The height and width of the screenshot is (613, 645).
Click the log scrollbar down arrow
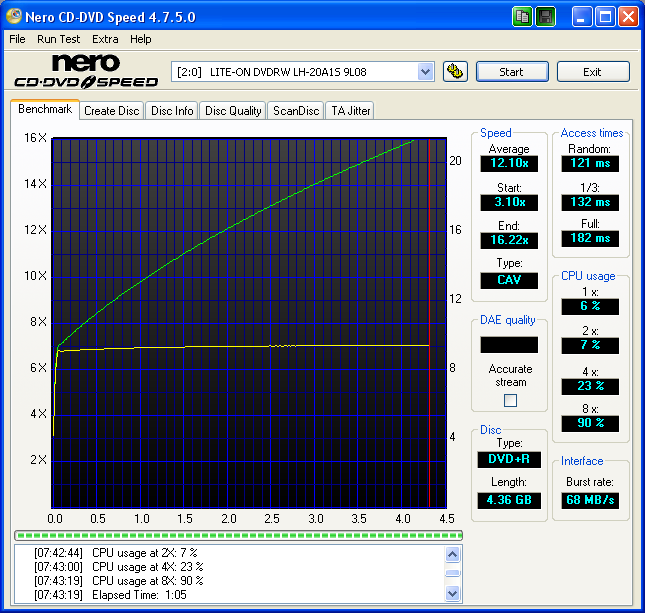pyautogui.click(x=452, y=594)
